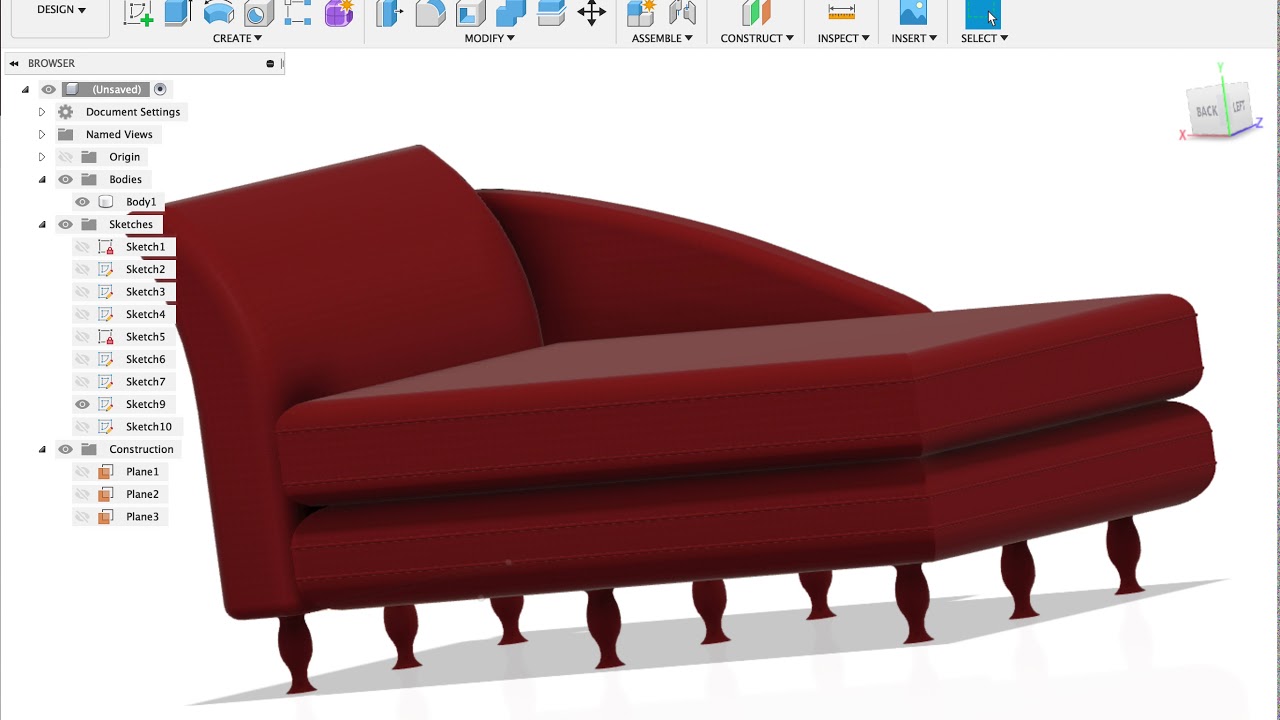Image resolution: width=1280 pixels, height=720 pixels.
Task: Select the Revolve tool icon
Action: pyautogui.click(x=219, y=13)
